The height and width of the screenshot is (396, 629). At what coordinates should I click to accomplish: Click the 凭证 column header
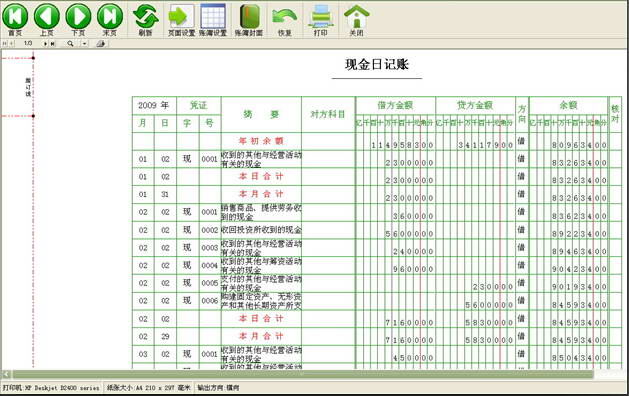(x=198, y=105)
